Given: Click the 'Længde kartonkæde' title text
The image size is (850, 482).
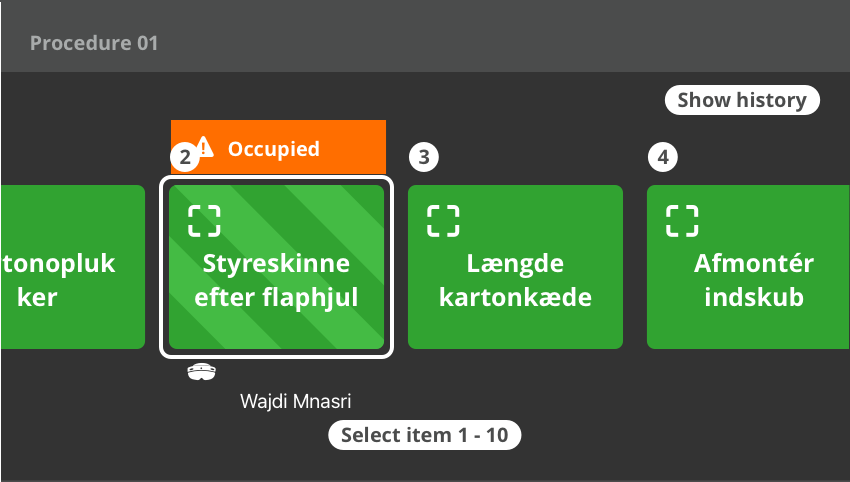Looking at the screenshot, I should point(515,281).
